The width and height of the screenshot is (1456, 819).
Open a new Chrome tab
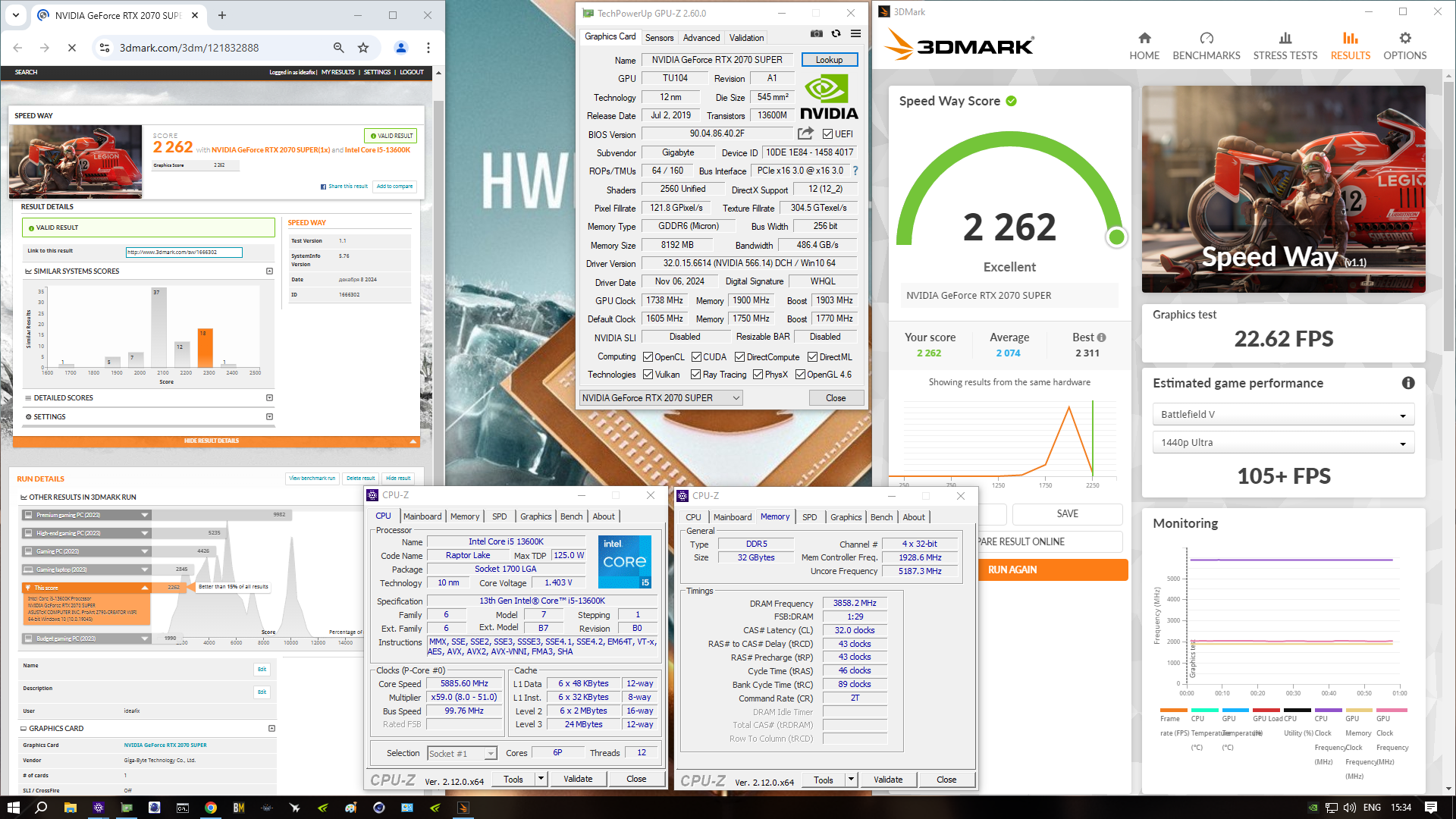coord(222,15)
